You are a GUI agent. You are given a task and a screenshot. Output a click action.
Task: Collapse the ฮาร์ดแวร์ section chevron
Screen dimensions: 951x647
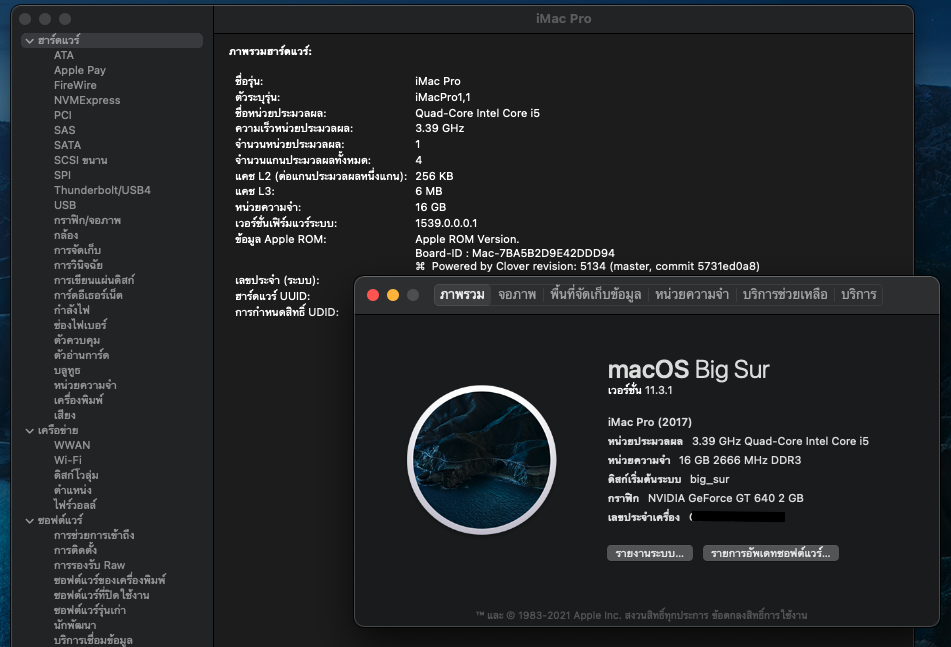pos(29,41)
